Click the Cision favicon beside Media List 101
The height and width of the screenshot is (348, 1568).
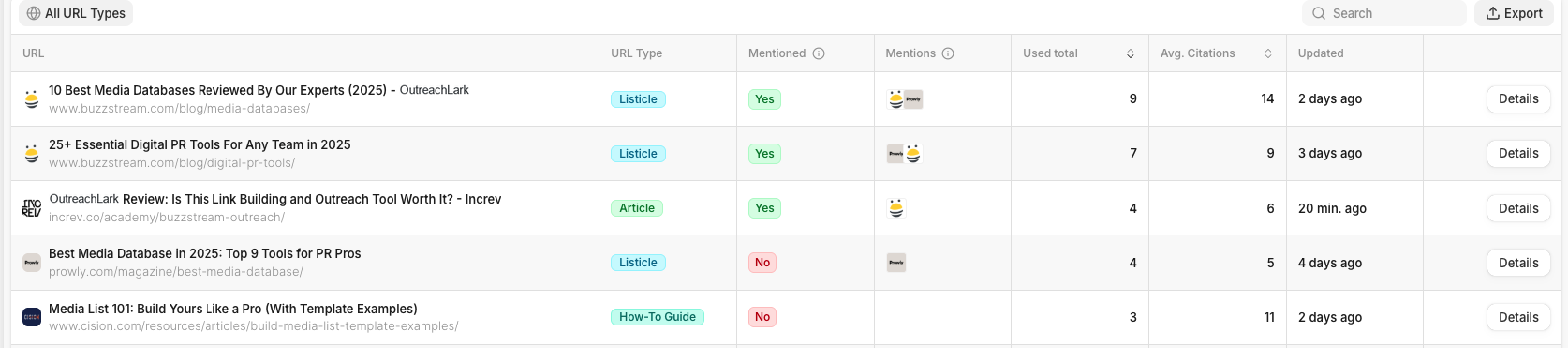click(32, 317)
